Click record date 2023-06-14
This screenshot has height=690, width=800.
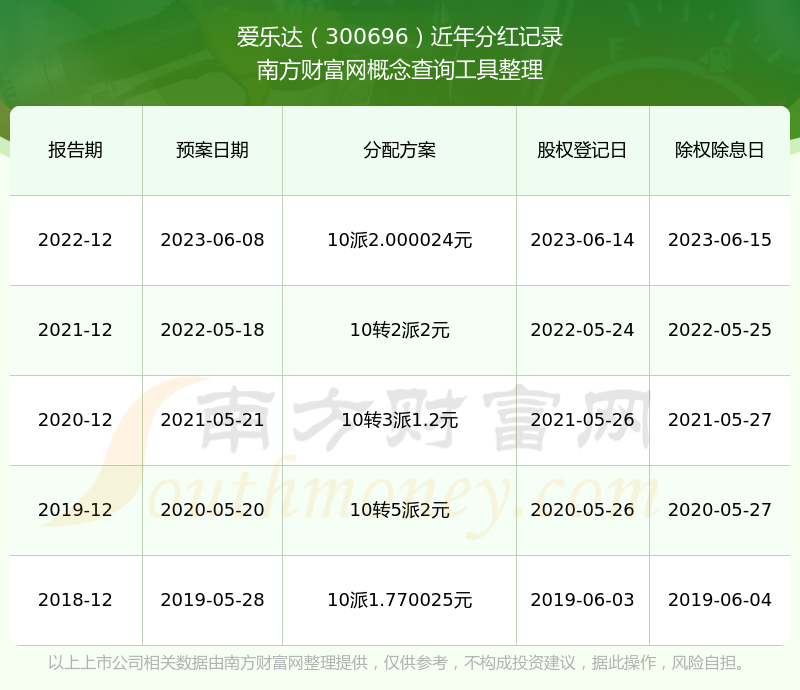[582, 240]
